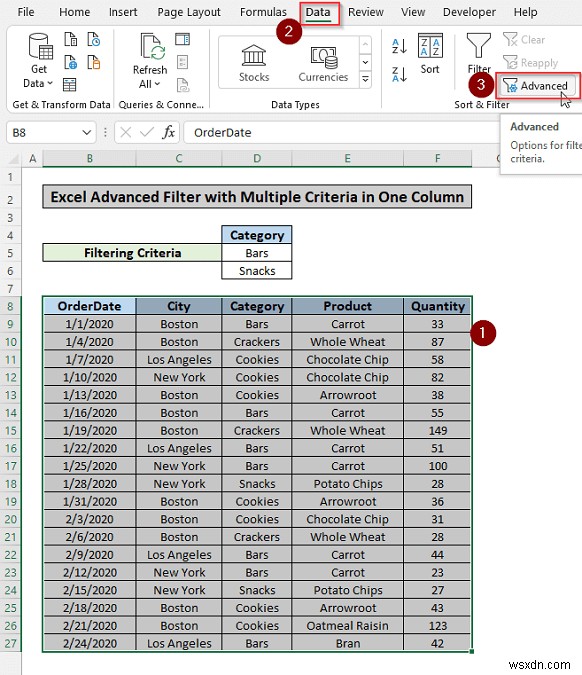Toggle the Filter funnel
This screenshot has width=582, height=675.
point(479,54)
